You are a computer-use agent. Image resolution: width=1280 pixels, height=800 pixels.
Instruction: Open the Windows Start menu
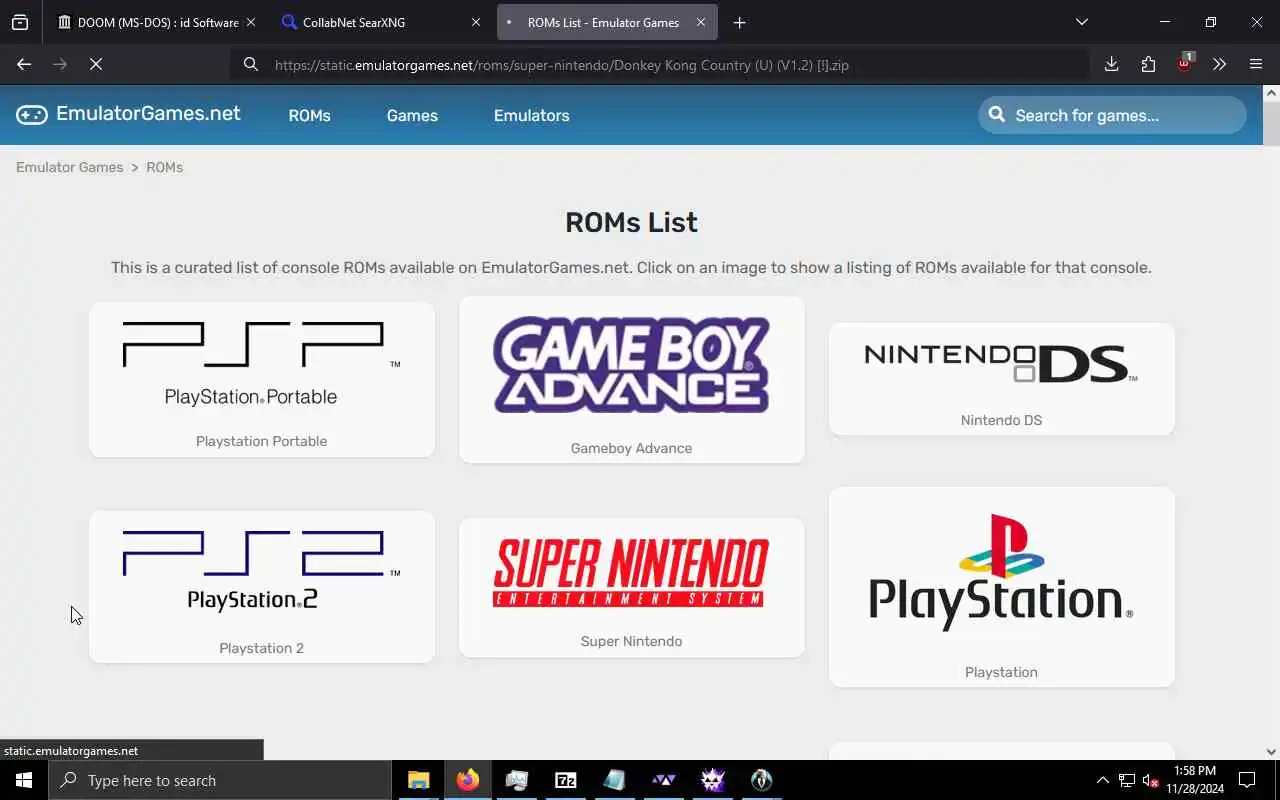pyautogui.click(x=24, y=780)
